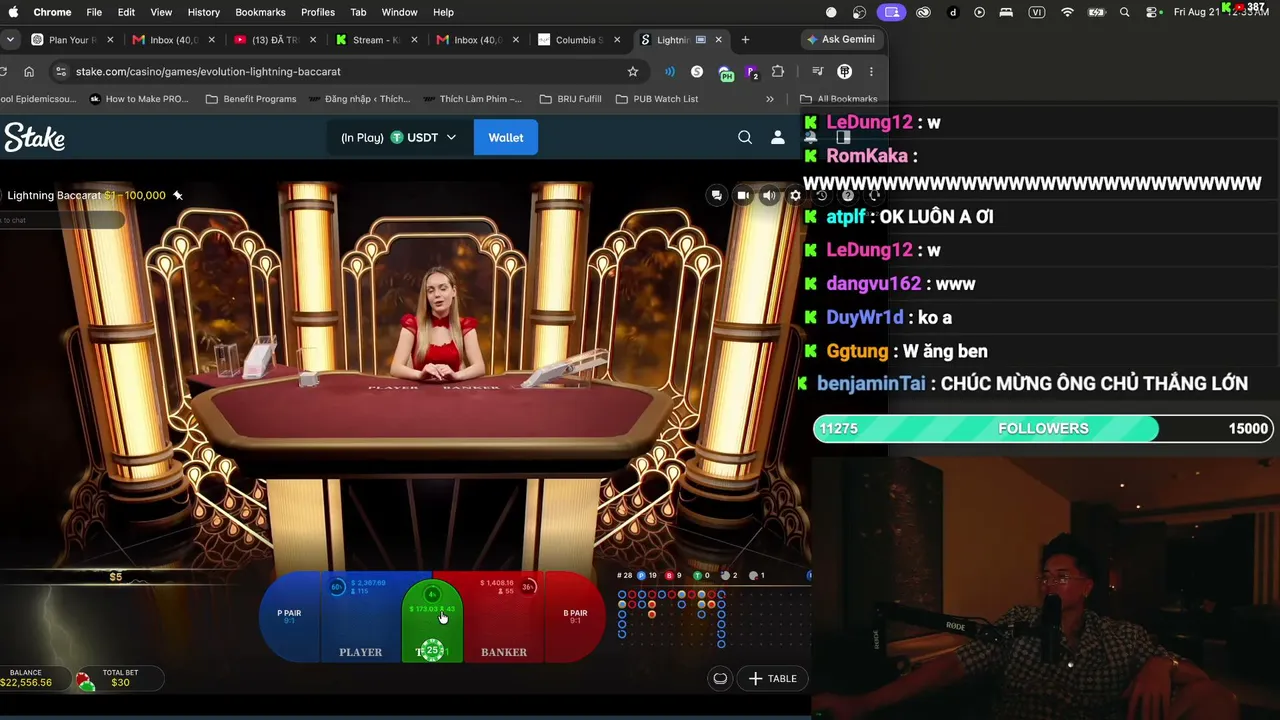Viewport: 1280px width, 720px height.
Task: Switch to the YouTube (13) tab
Action: (x=273, y=40)
